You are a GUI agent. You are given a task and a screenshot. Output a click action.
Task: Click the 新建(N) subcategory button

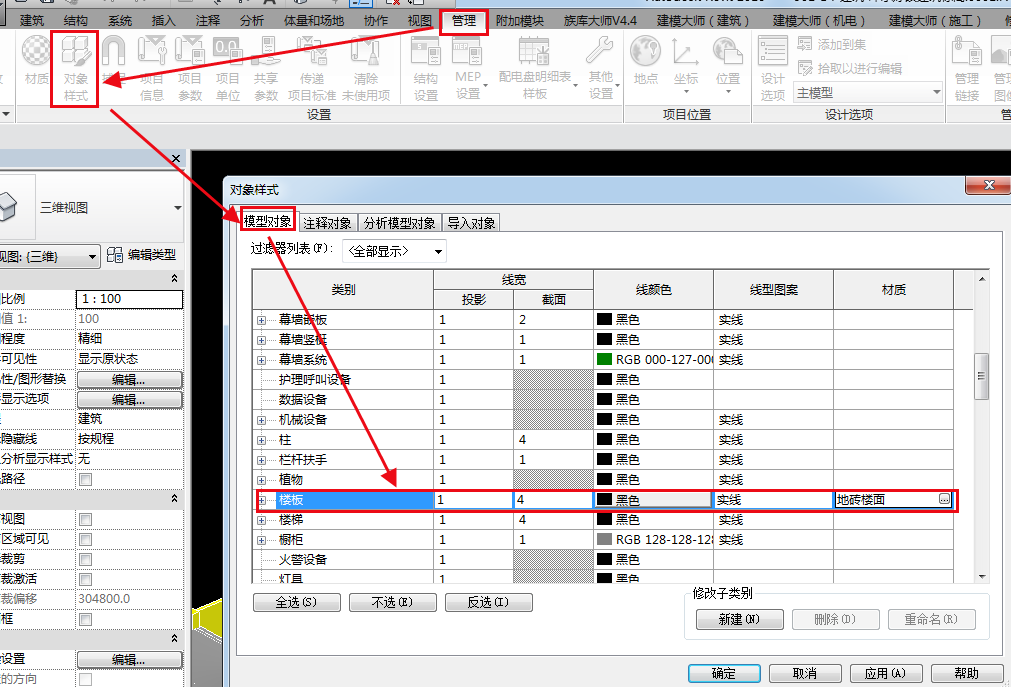pos(740,619)
